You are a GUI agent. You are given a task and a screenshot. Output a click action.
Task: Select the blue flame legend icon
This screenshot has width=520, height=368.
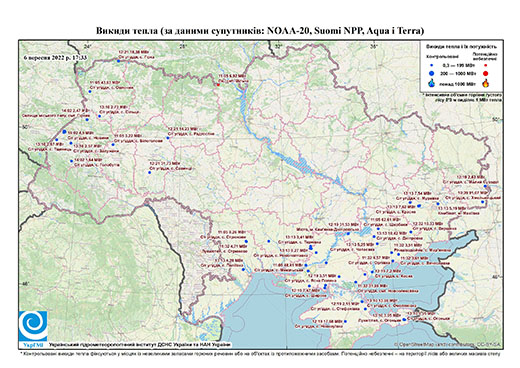pos(432,83)
